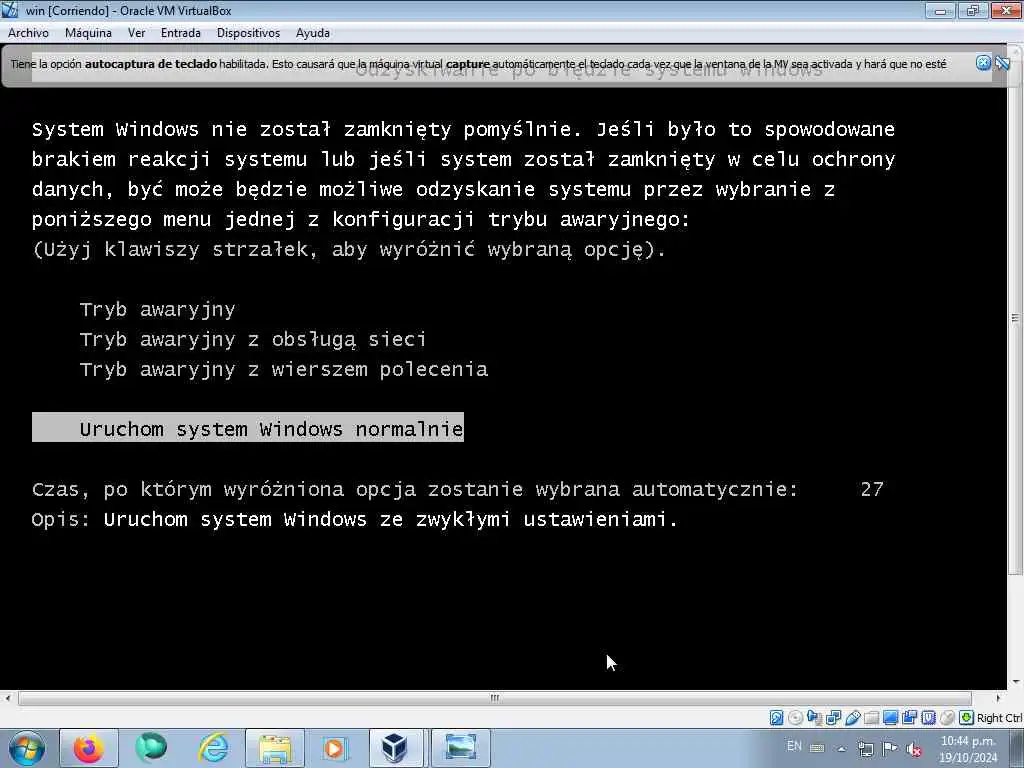Click the CPU virtualization status icon
This screenshot has width=1024, height=768.
(928, 718)
